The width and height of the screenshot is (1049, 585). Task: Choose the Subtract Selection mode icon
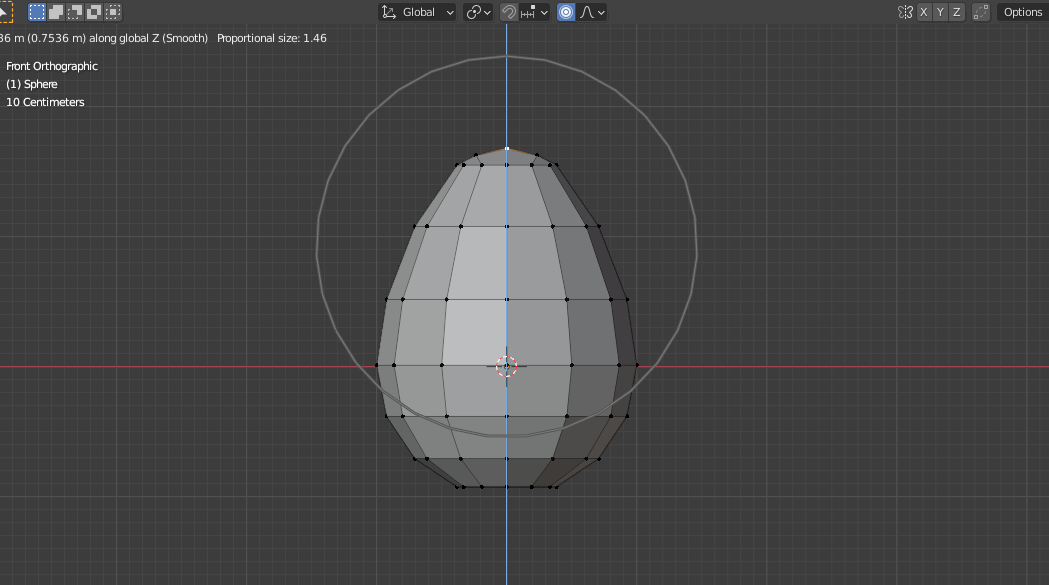pos(75,12)
